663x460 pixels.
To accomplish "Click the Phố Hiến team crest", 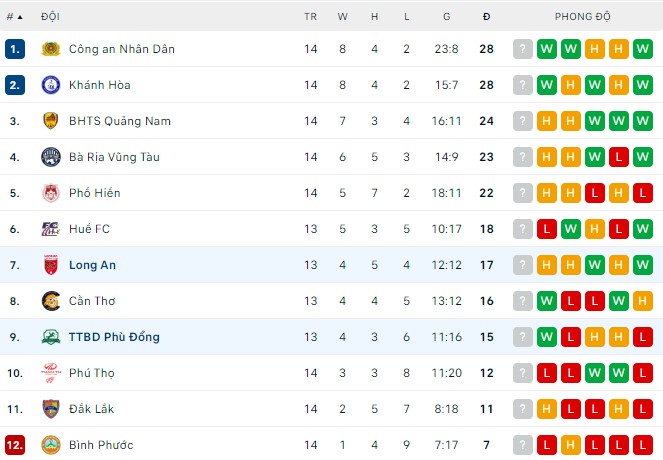I will (50, 193).
